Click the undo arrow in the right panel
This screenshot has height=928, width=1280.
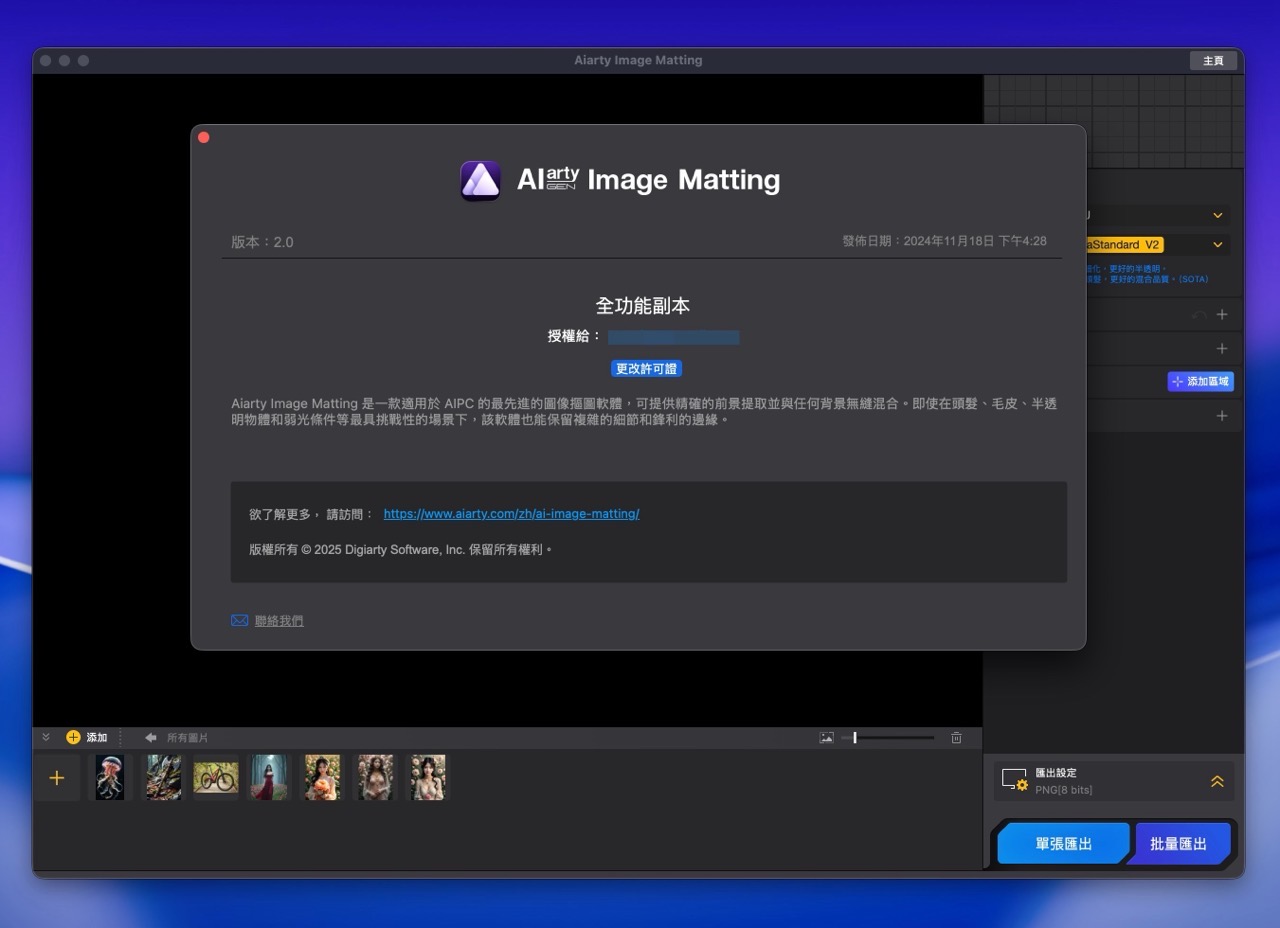[x=1200, y=313]
